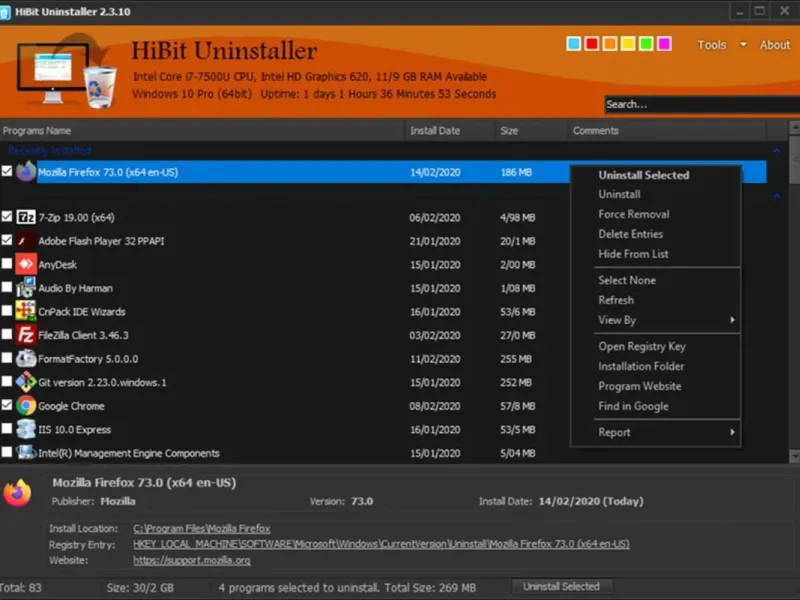Click the Mozilla Firefox icon in the list
Viewport: 800px width, 600px height.
pyautogui.click(x=26, y=171)
